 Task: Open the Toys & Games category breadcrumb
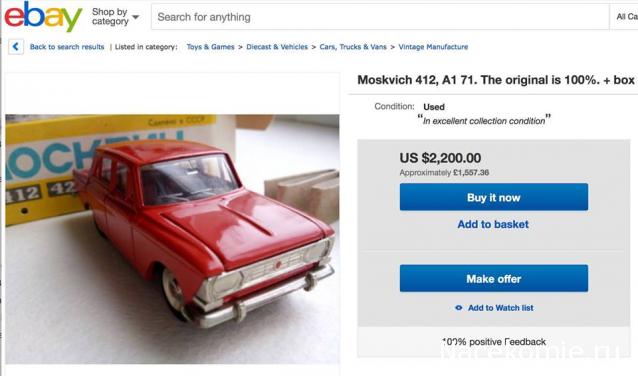click(x=210, y=47)
